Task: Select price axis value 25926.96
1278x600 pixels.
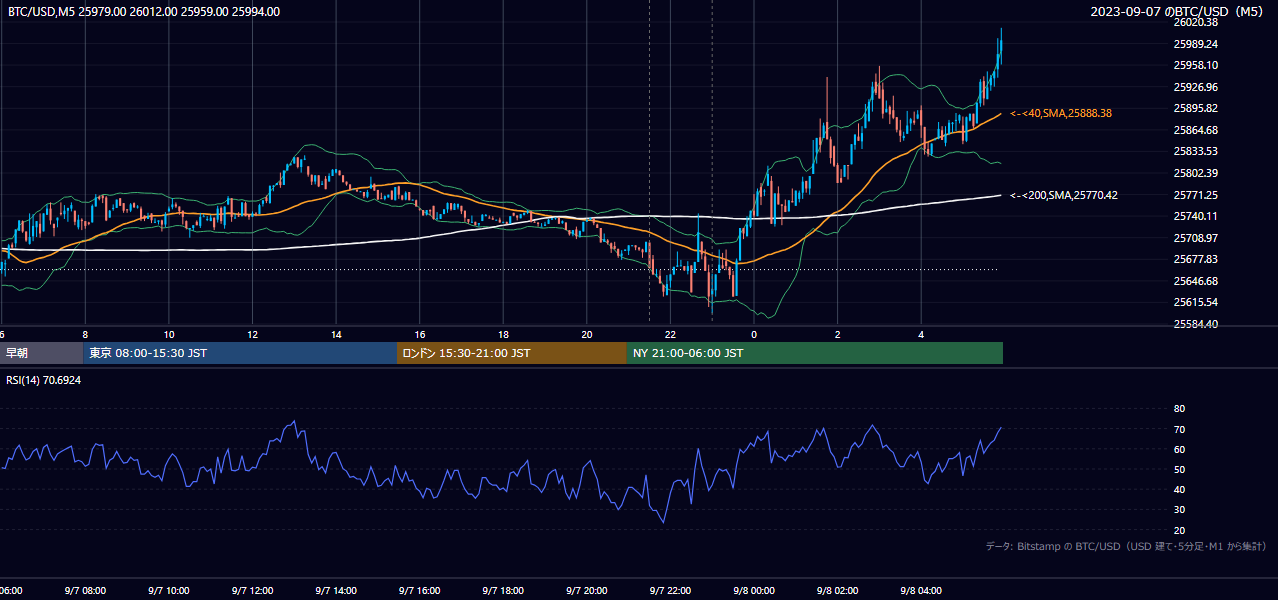Action: pos(1196,87)
